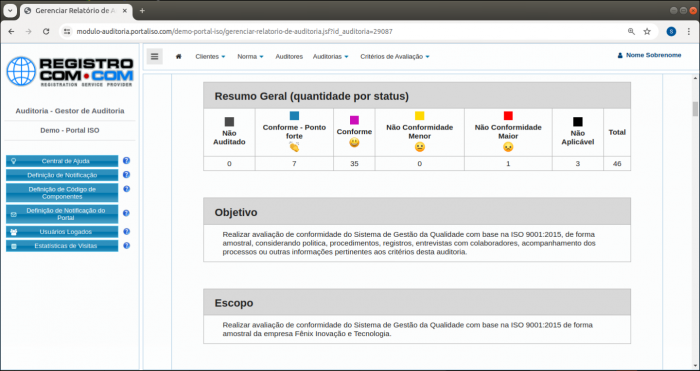
Task: Click the clapping hands emoji icon
Action: coord(294,147)
